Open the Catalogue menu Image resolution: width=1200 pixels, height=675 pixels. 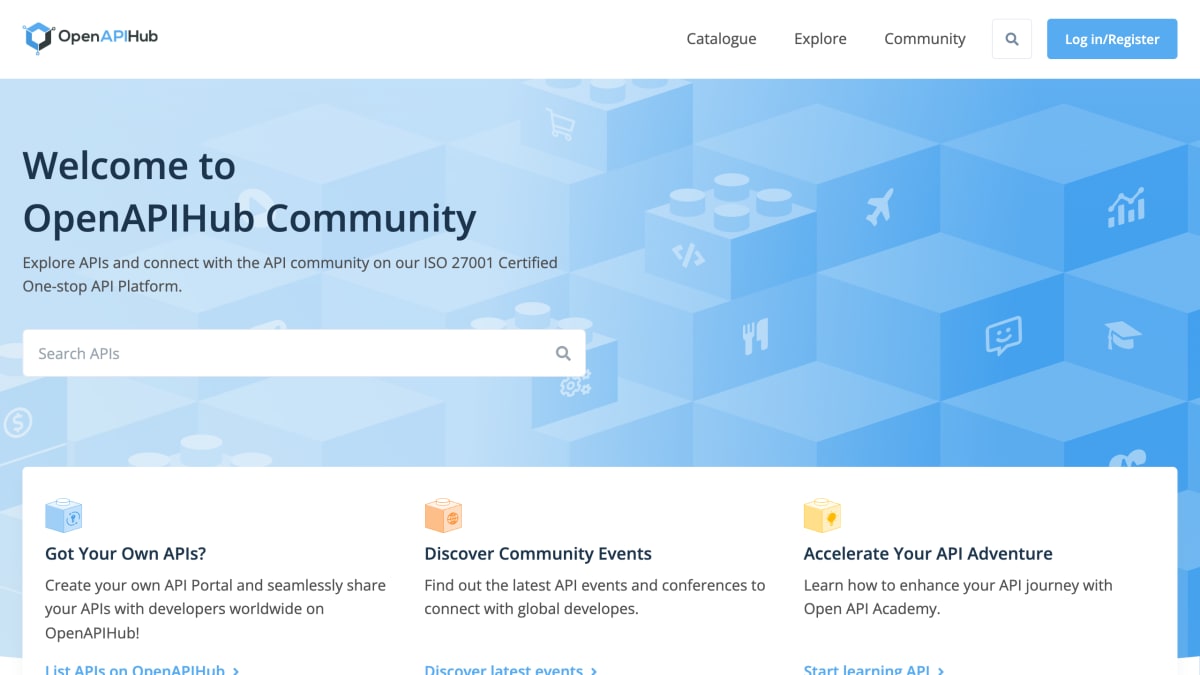(x=721, y=39)
